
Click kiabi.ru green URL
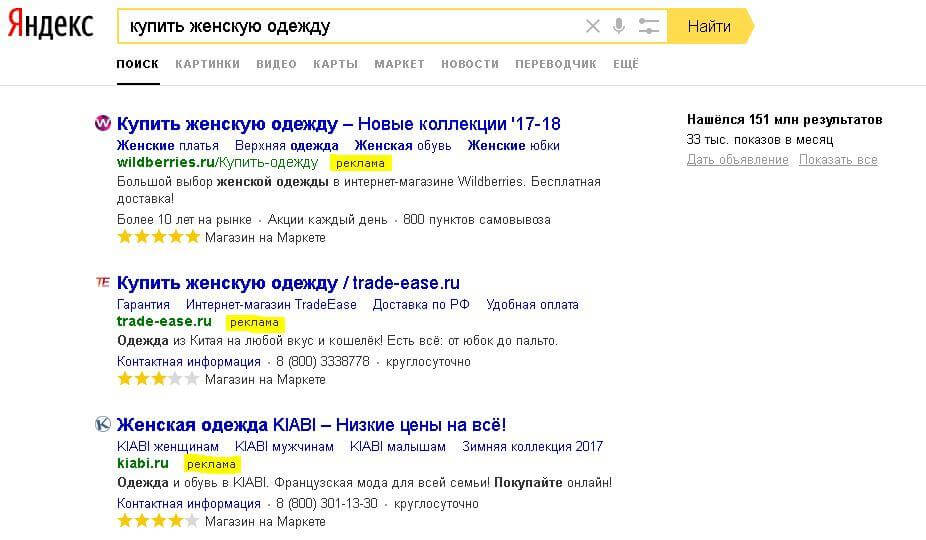[x=143, y=463]
